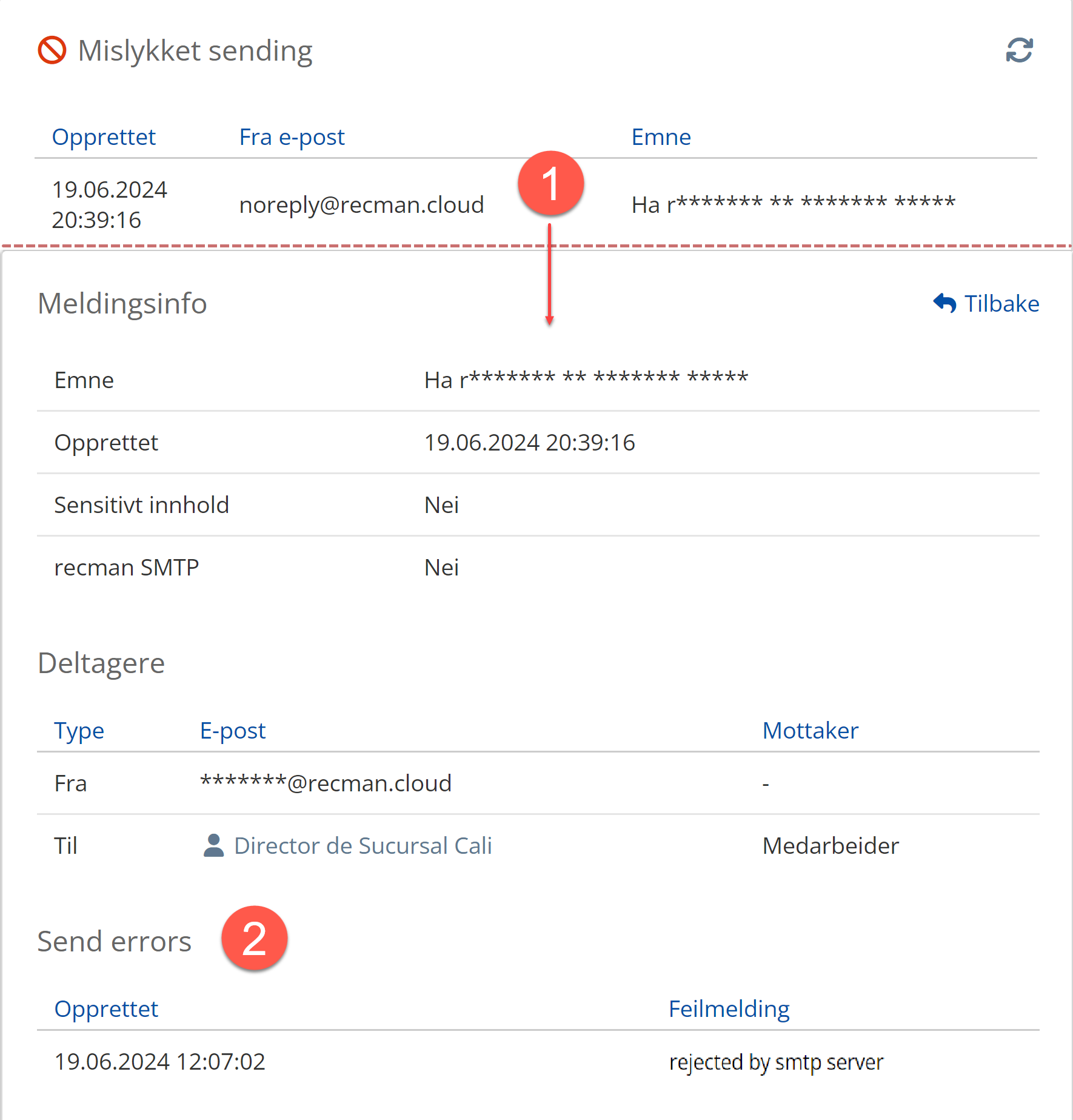Sort send errors by Opprettet header
The width and height of the screenshot is (1073, 1120).
[x=106, y=1009]
